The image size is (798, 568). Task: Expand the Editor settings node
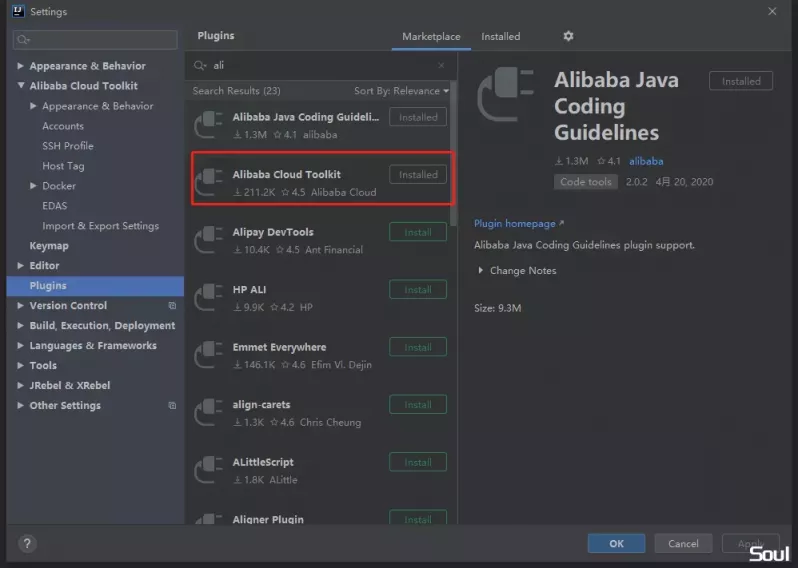tap(20, 266)
